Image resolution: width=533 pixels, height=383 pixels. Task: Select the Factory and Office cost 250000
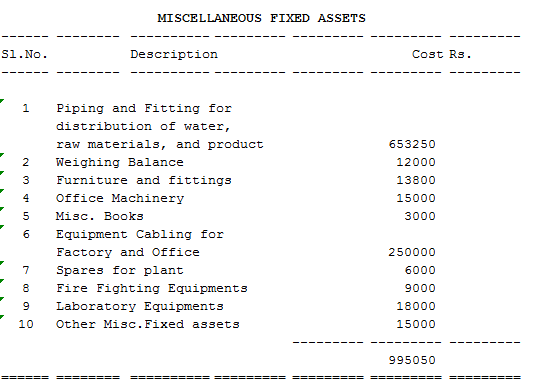coord(412,253)
